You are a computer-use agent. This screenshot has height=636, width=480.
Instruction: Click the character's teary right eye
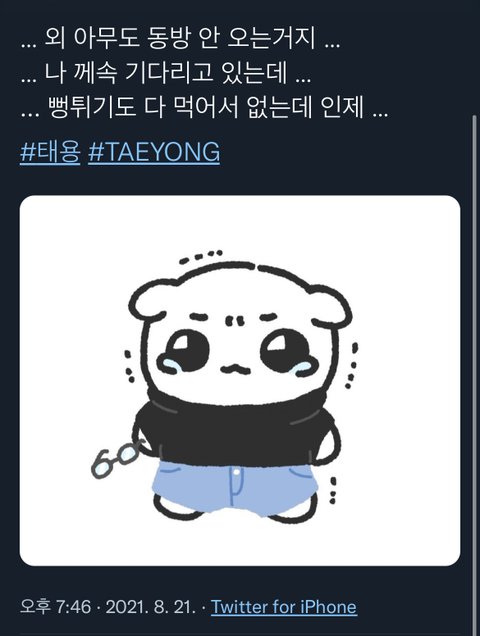tap(286, 351)
